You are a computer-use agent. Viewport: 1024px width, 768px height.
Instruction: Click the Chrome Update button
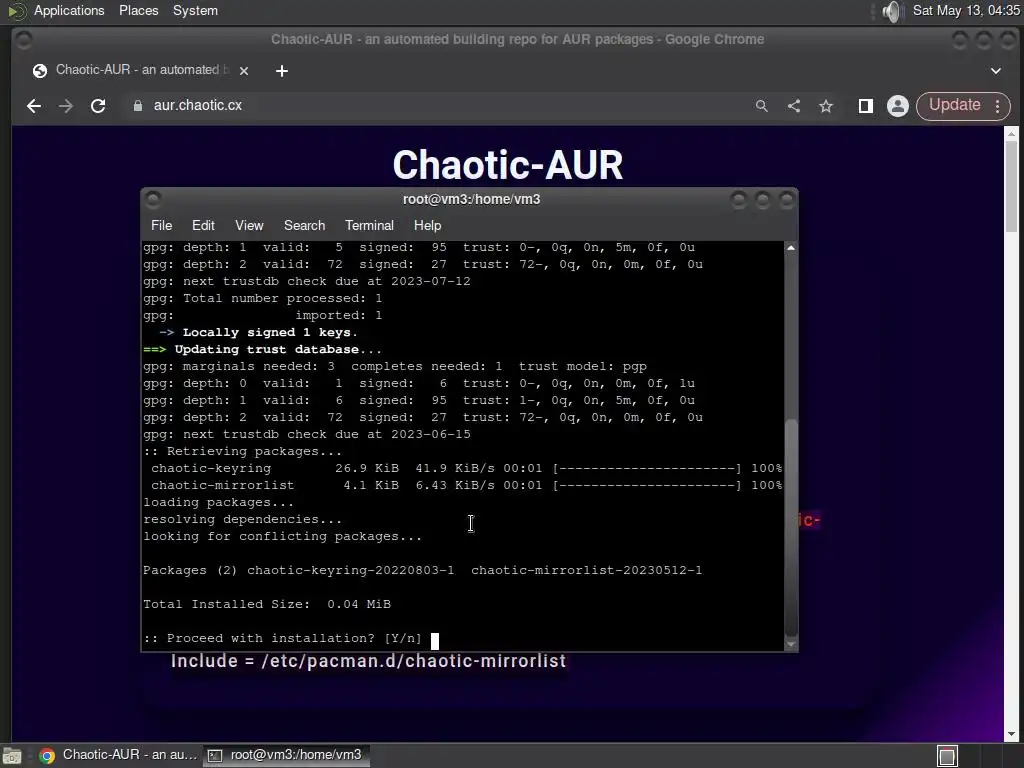coord(954,105)
